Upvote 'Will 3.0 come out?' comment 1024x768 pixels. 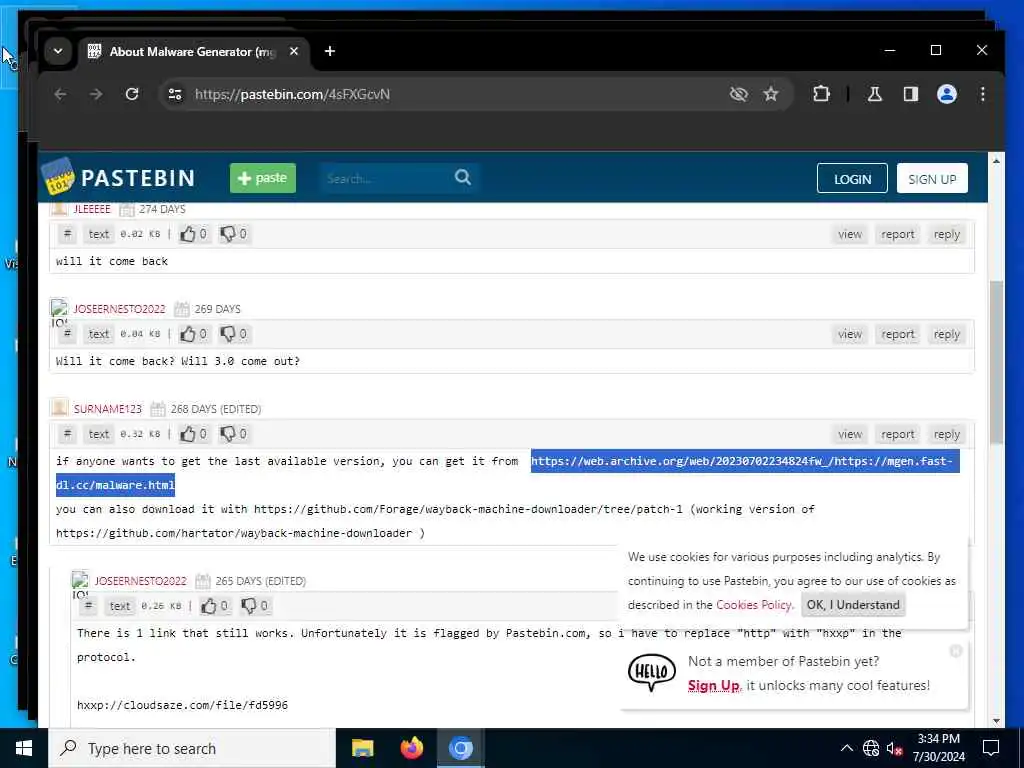click(x=193, y=334)
